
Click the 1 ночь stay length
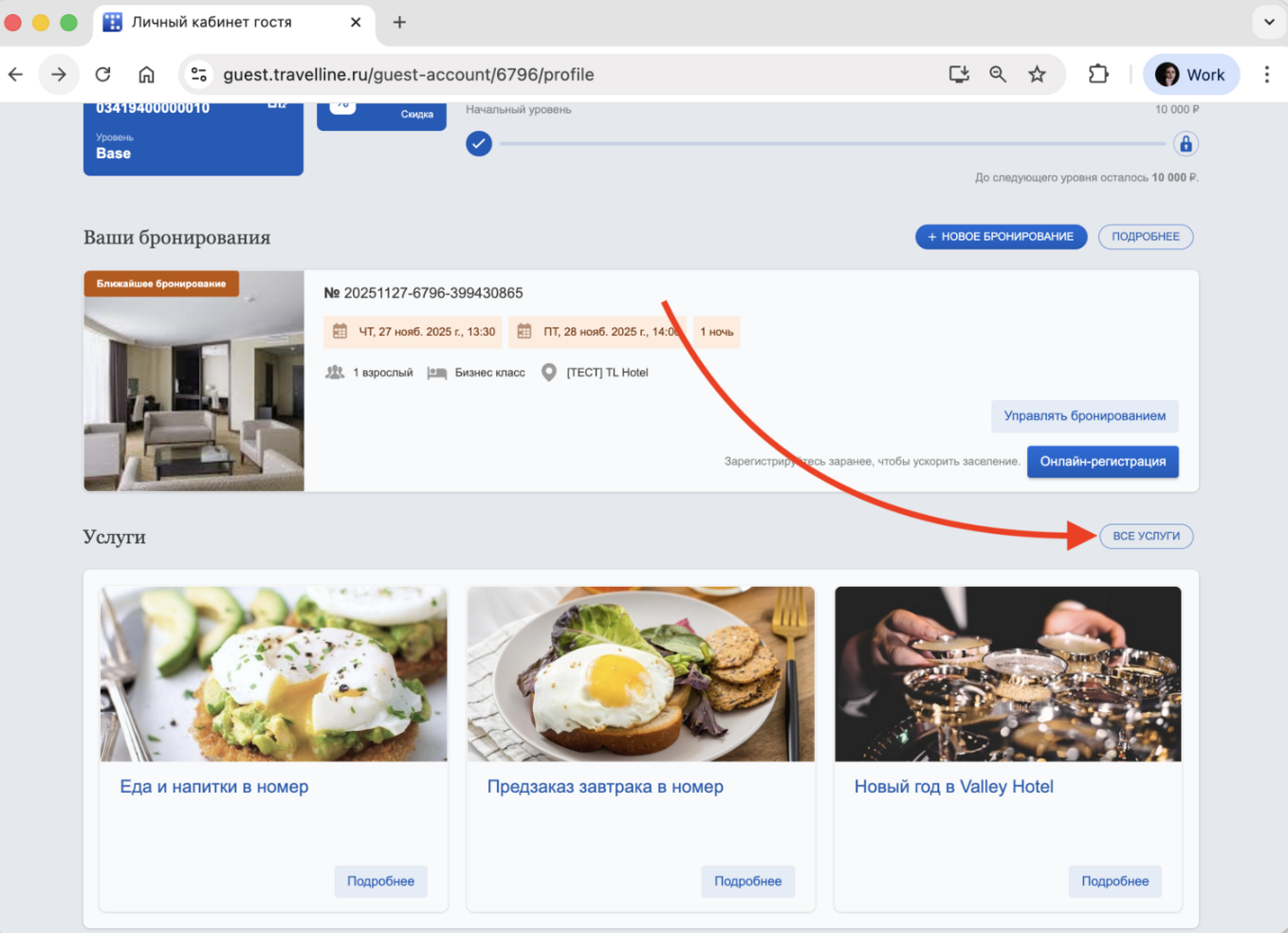tap(717, 332)
